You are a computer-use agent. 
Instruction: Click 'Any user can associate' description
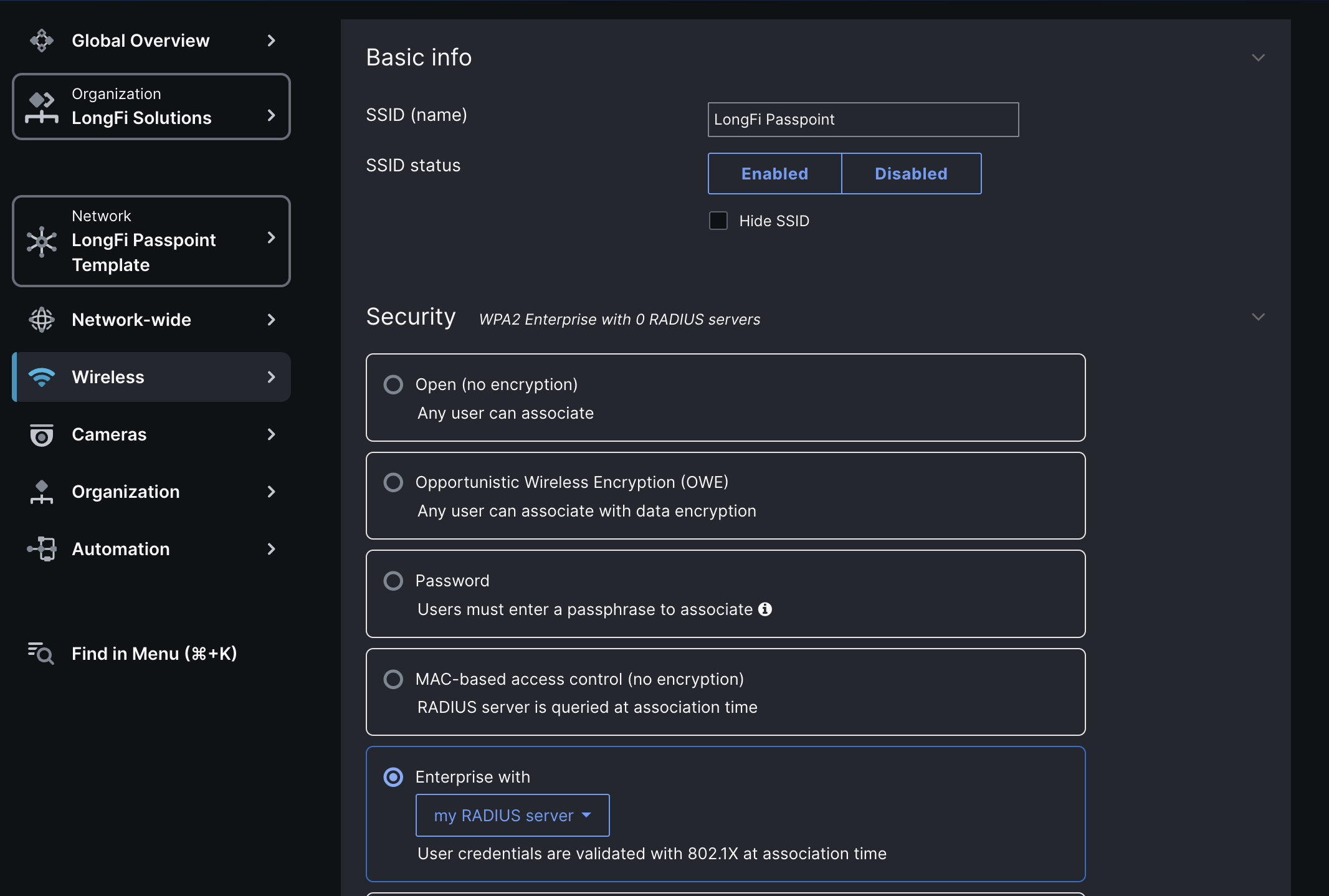point(505,413)
